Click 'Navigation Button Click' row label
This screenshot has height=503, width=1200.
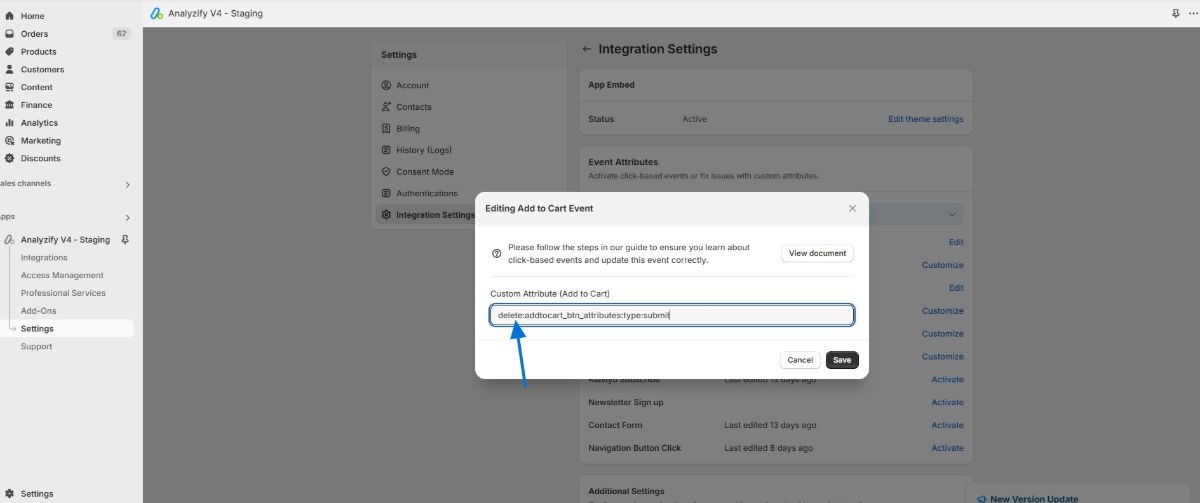pyautogui.click(x=634, y=448)
